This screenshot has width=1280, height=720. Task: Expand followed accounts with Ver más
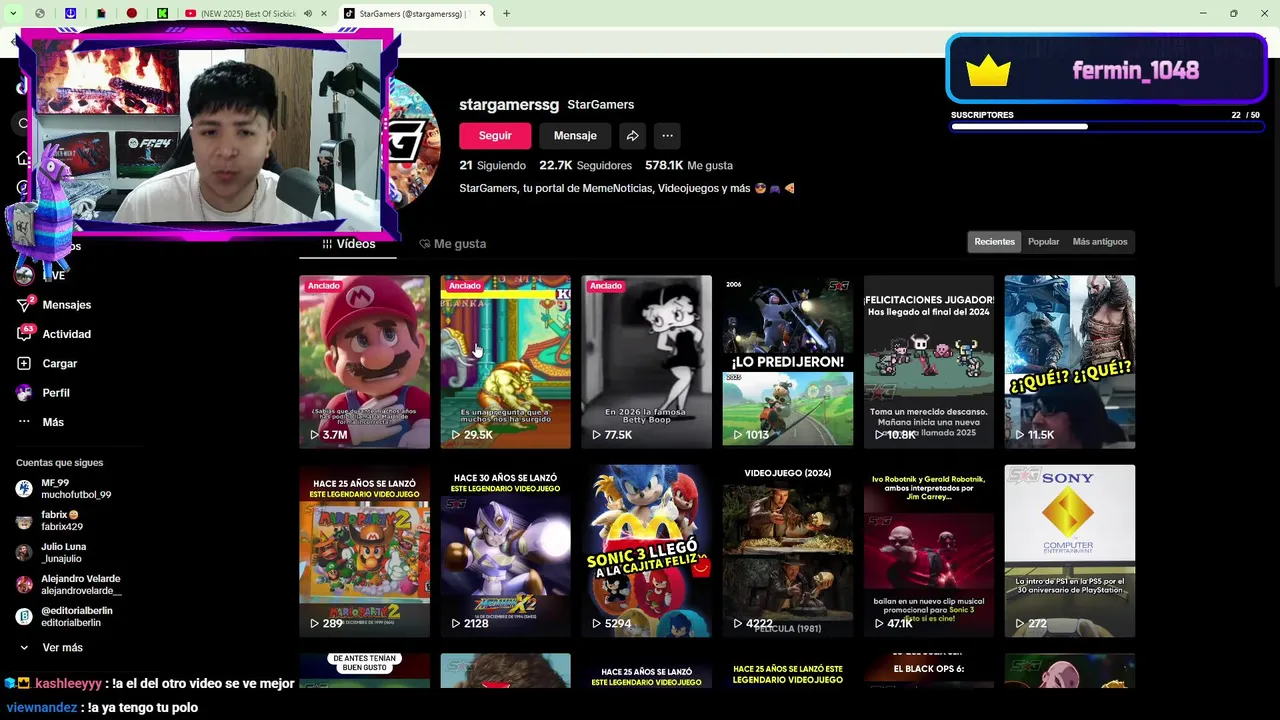pos(50,648)
